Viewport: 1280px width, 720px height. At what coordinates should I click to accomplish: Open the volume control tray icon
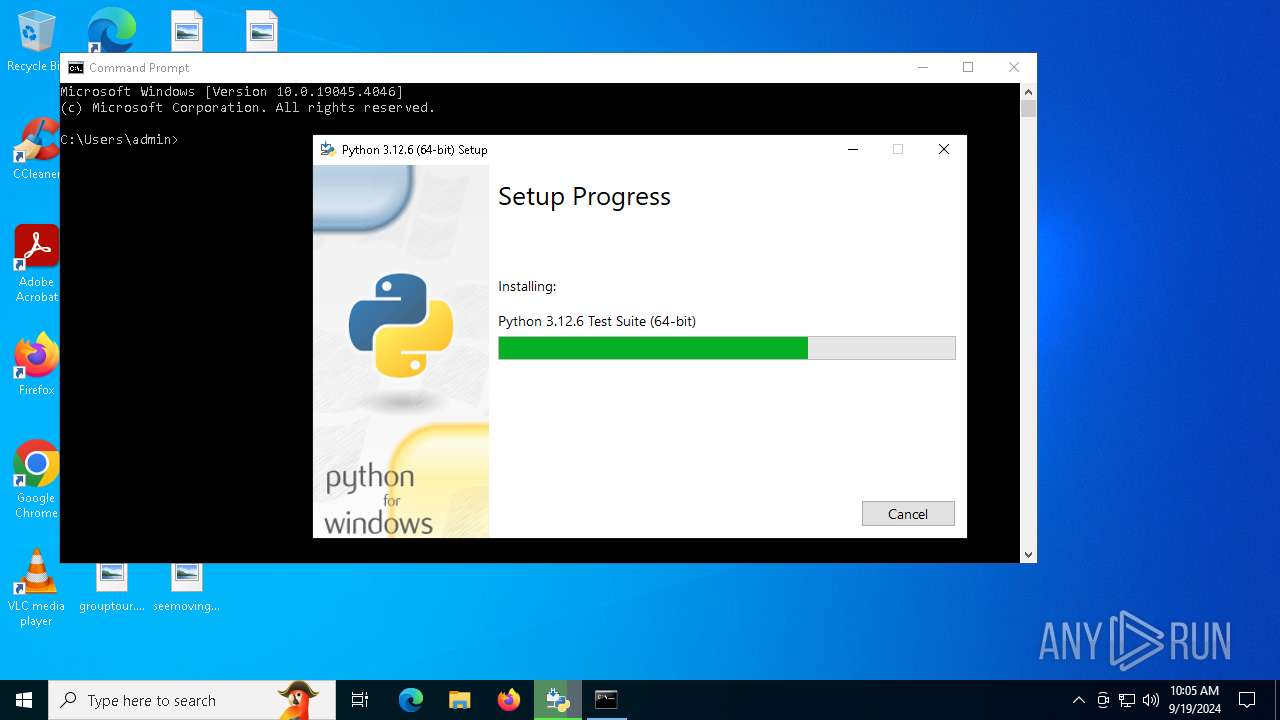(1151, 700)
